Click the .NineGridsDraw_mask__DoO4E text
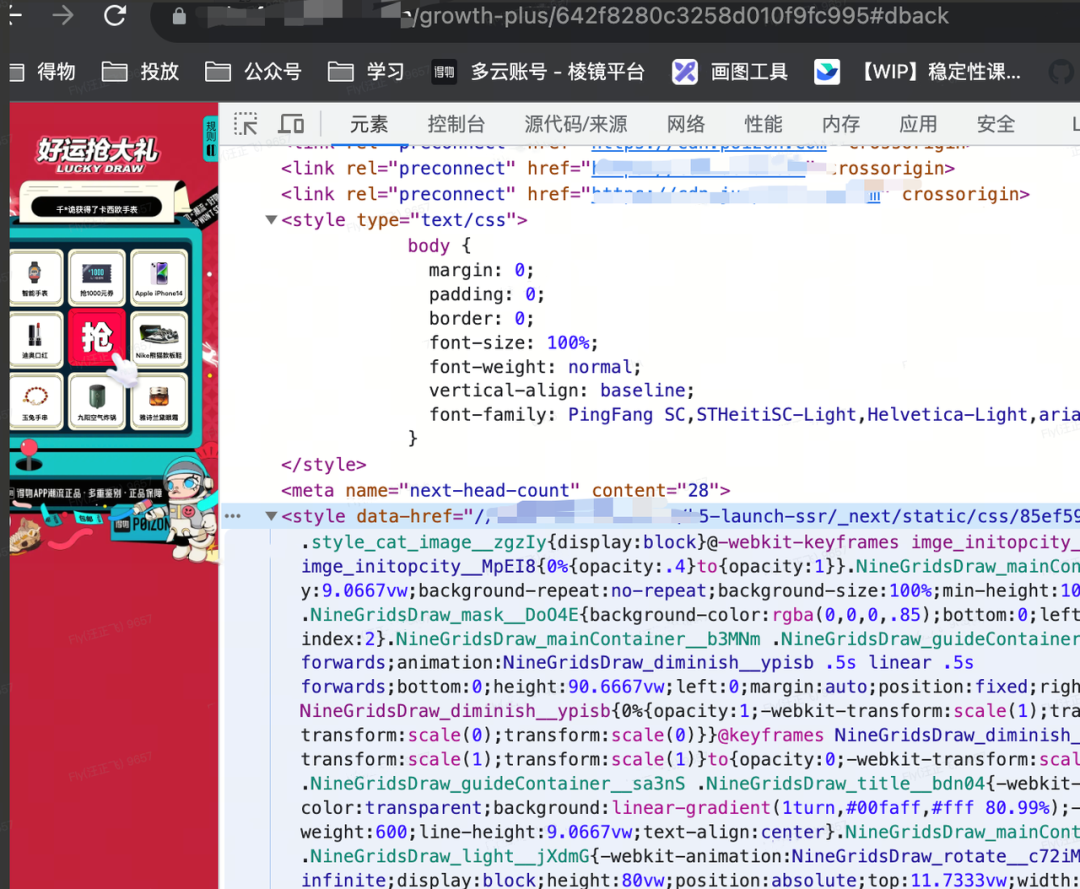1080x889 pixels. click(x=442, y=615)
